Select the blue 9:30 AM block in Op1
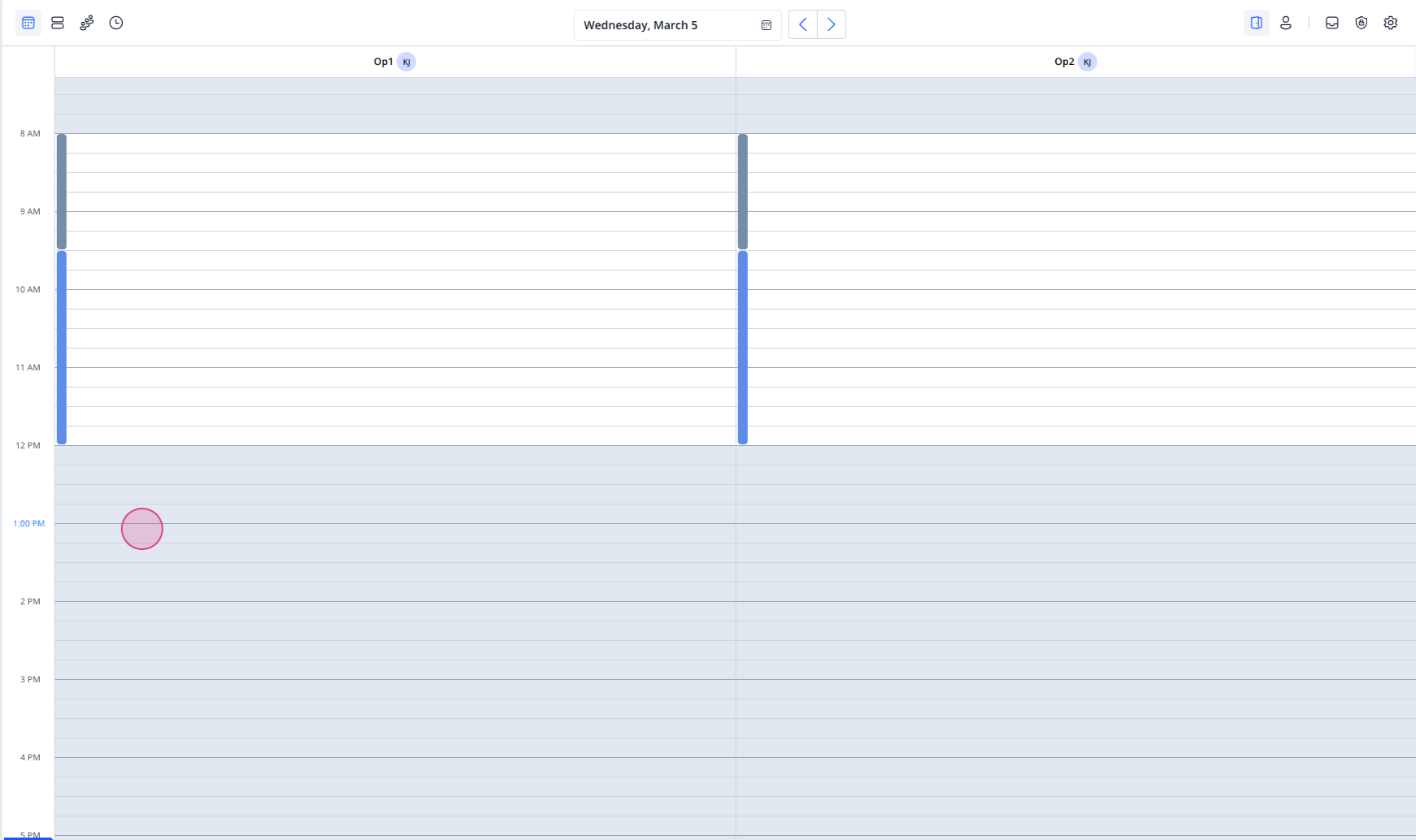 [x=62, y=348]
